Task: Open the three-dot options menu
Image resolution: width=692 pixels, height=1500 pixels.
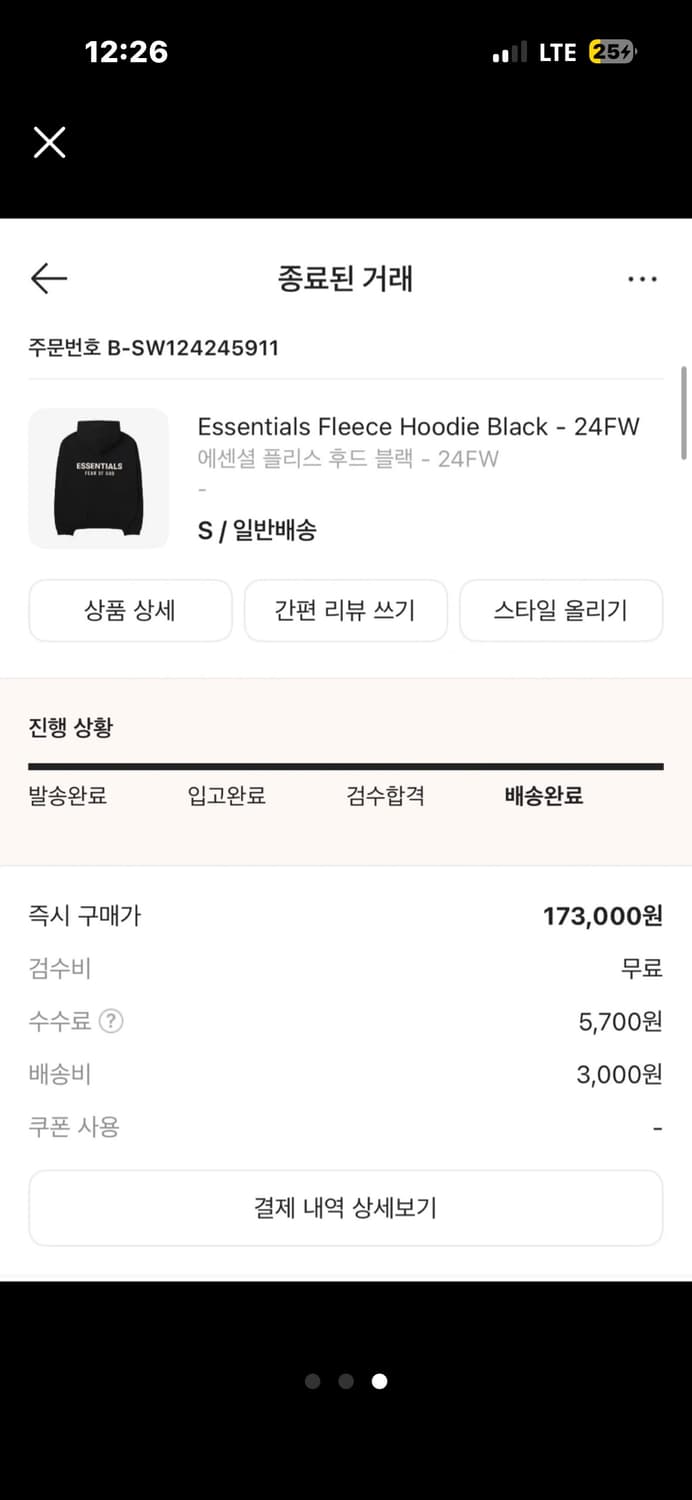Action: point(642,278)
